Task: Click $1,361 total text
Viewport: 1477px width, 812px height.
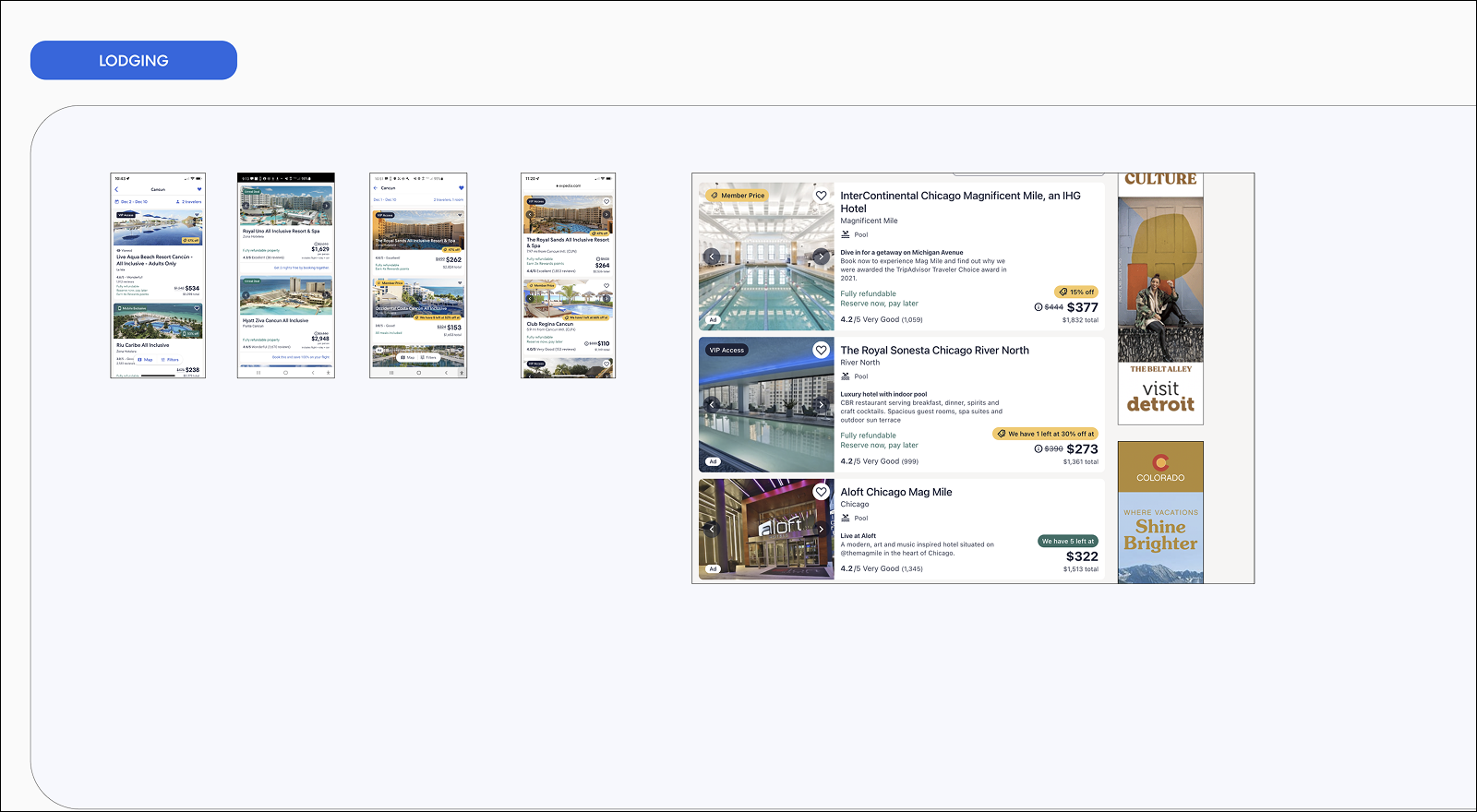Action: click(x=1080, y=461)
